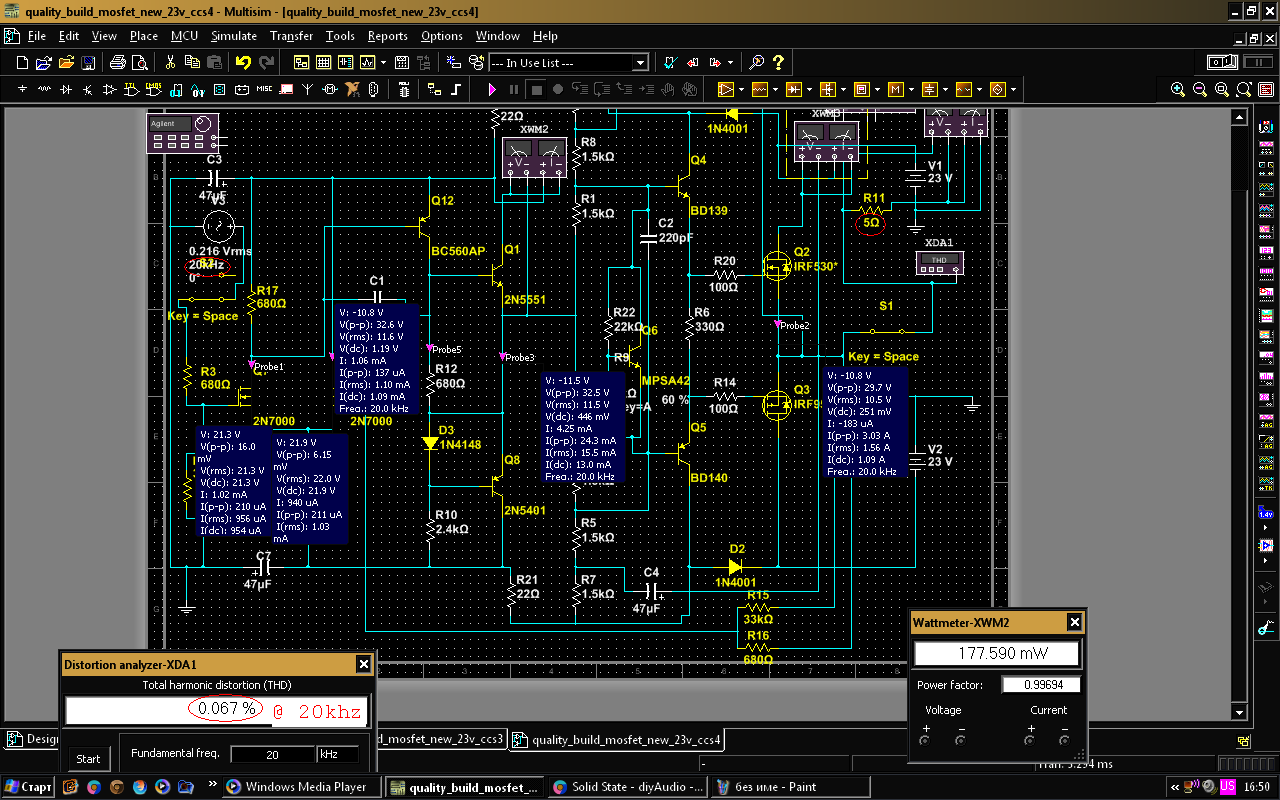Viewport: 1280px width, 800px height.
Task: Open the Agilent instrument in schematic
Action: click(x=183, y=133)
